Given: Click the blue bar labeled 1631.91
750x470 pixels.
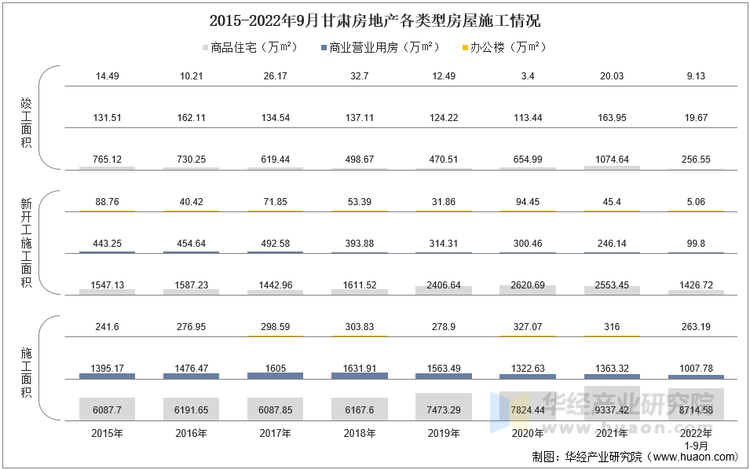Looking at the screenshot, I should tap(360, 376).
